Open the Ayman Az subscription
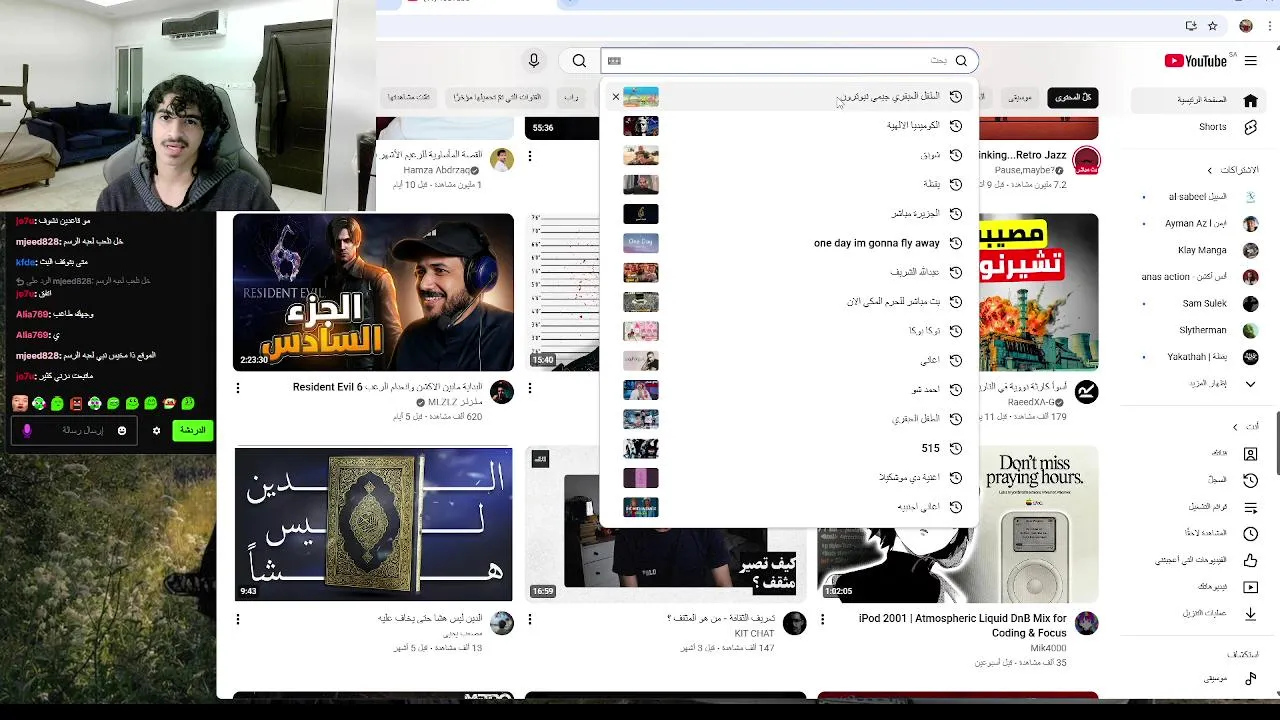Viewport: 1280px width, 720px height. [1200, 223]
